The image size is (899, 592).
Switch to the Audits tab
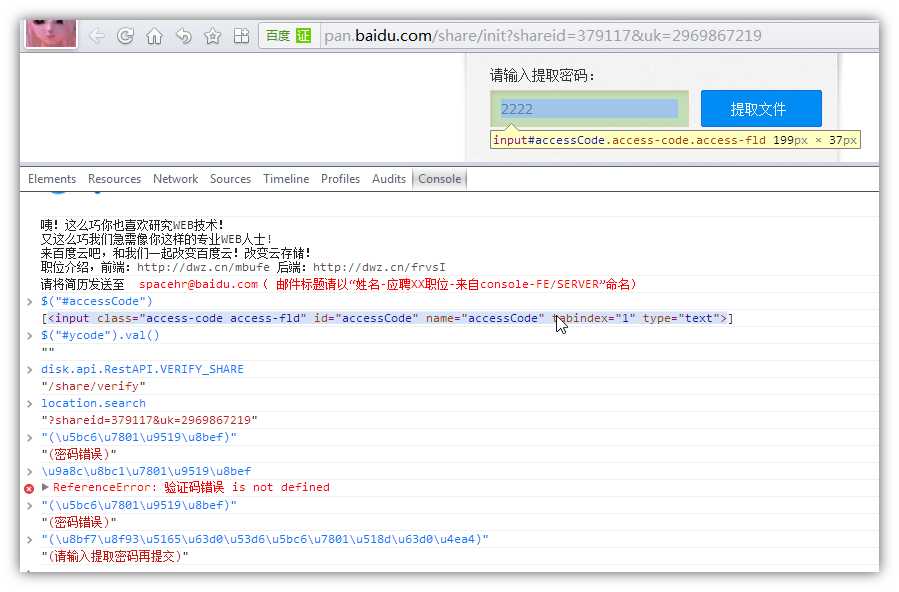(x=389, y=179)
